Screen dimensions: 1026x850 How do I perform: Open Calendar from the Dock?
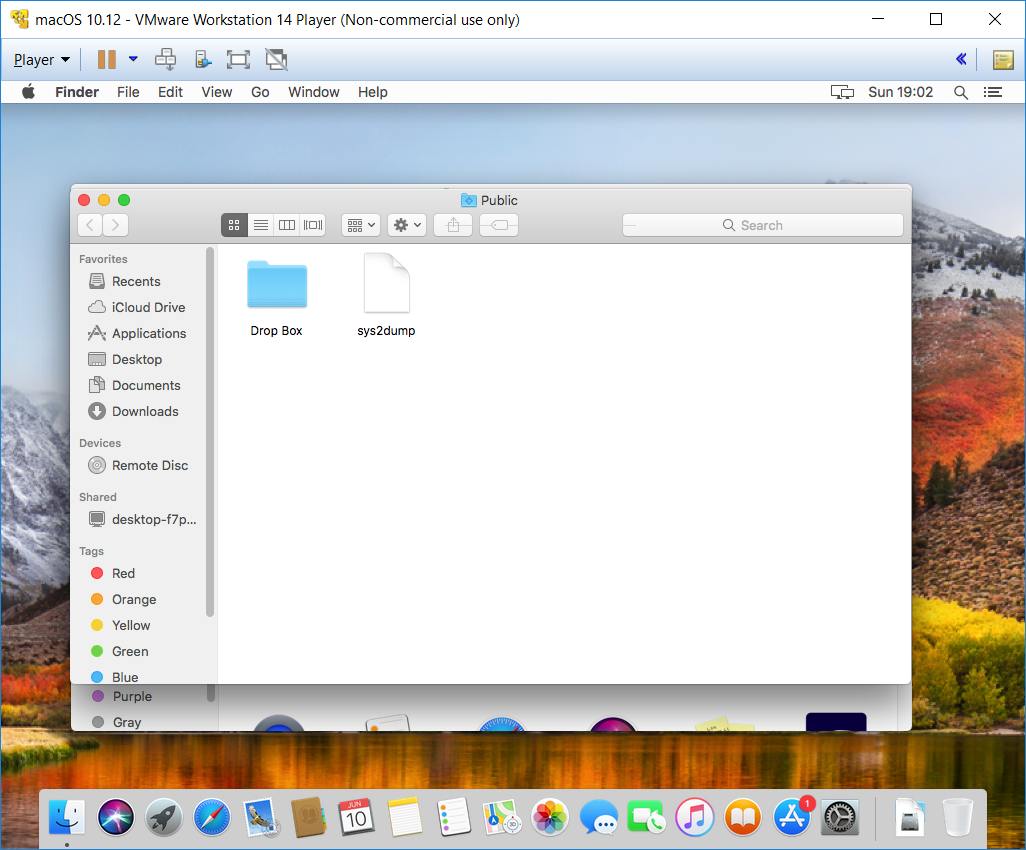point(357,817)
